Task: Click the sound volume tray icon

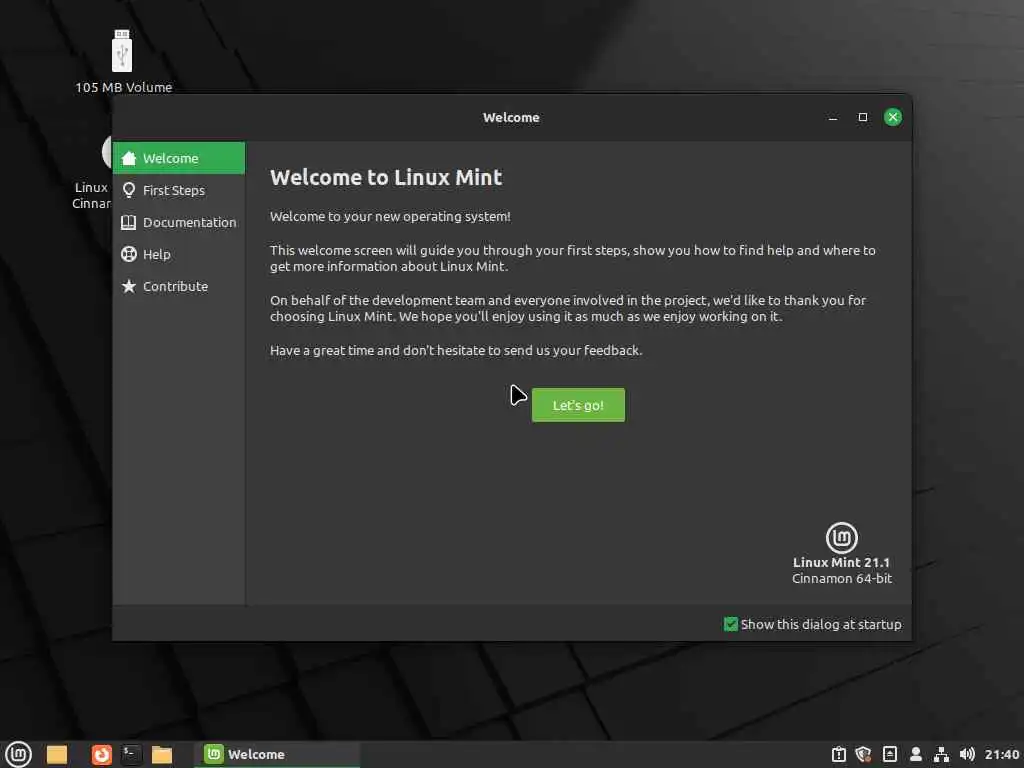Action: coord(967,754)
